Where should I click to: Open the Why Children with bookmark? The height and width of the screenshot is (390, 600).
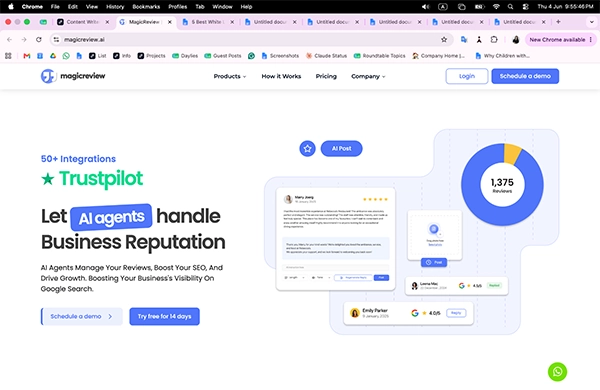pyautogui.click(x=502, y=56)
